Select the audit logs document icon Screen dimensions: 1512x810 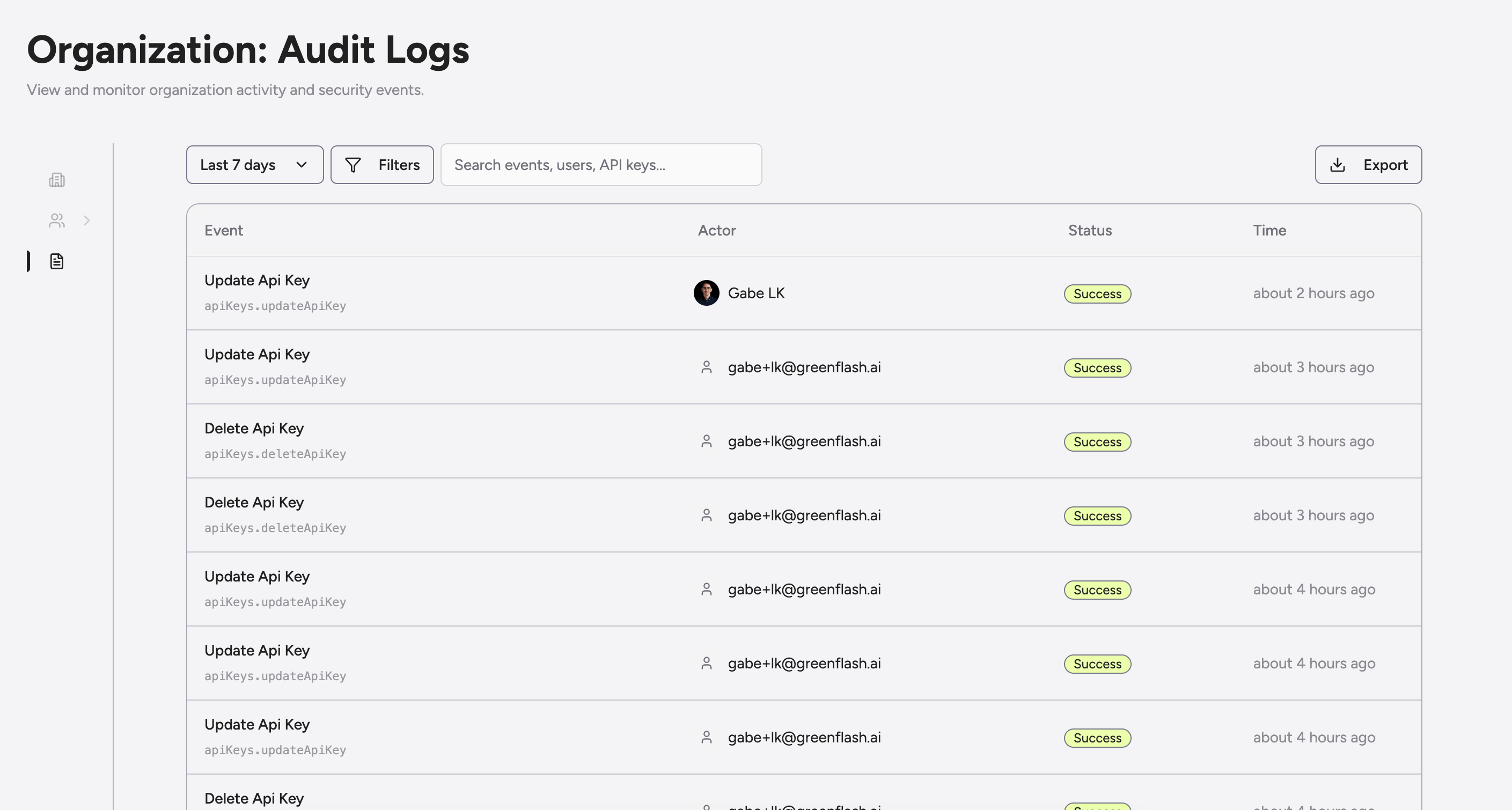coord(57,261)
